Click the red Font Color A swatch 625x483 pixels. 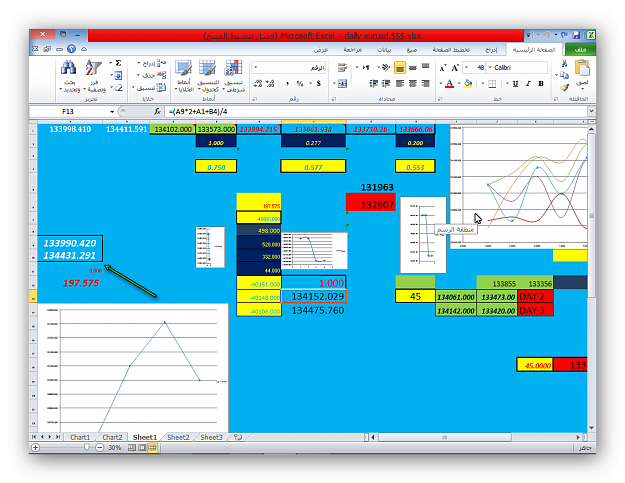point(449,84)
